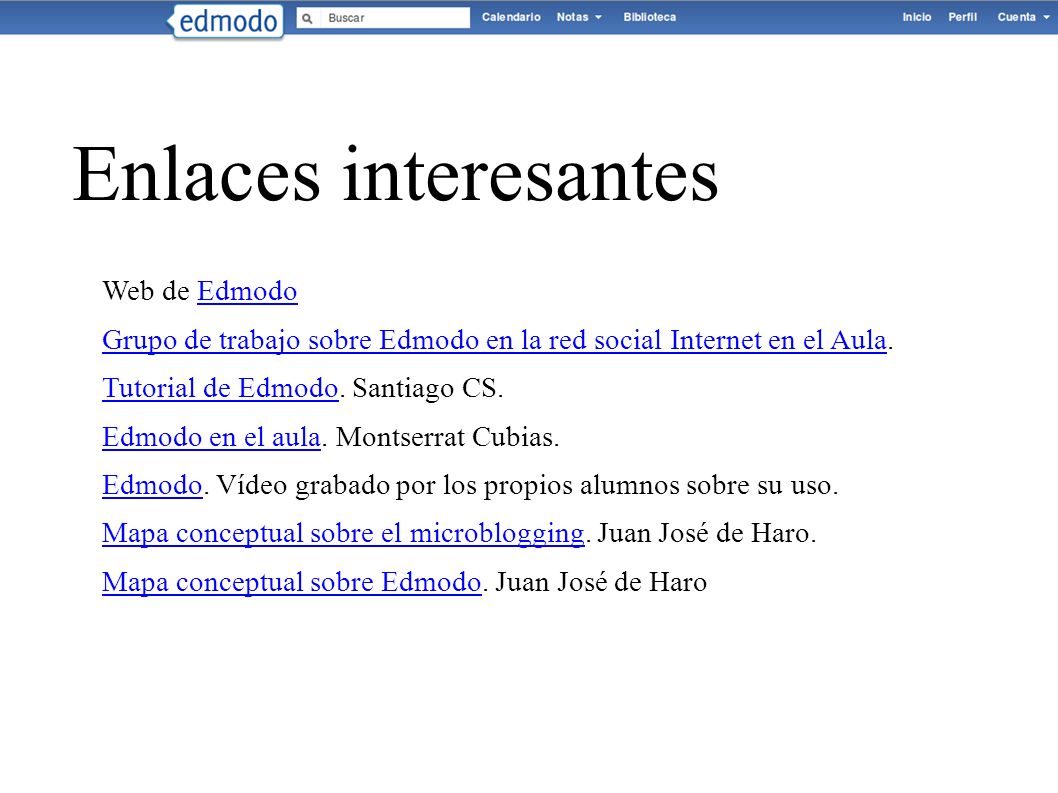Visit the 'Edmodo en el aula' link
The height and width of the screenshot is (793, 1058).
211,437
